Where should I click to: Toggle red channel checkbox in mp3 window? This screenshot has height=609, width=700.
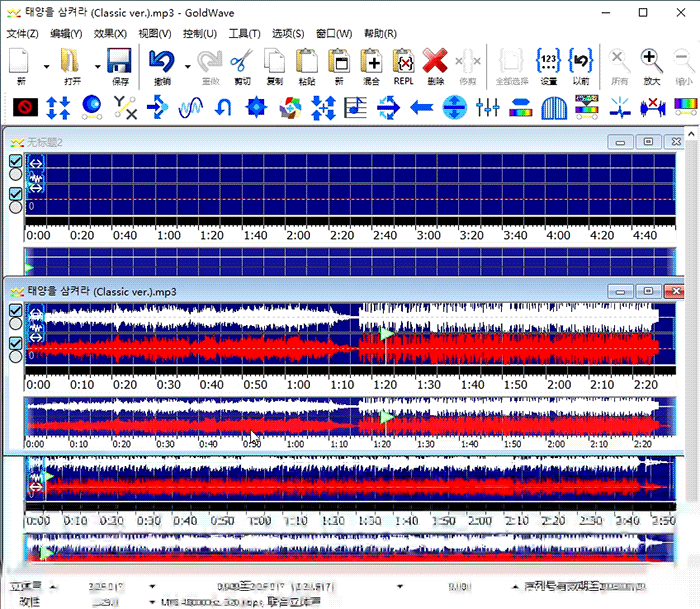pos(16,343)
